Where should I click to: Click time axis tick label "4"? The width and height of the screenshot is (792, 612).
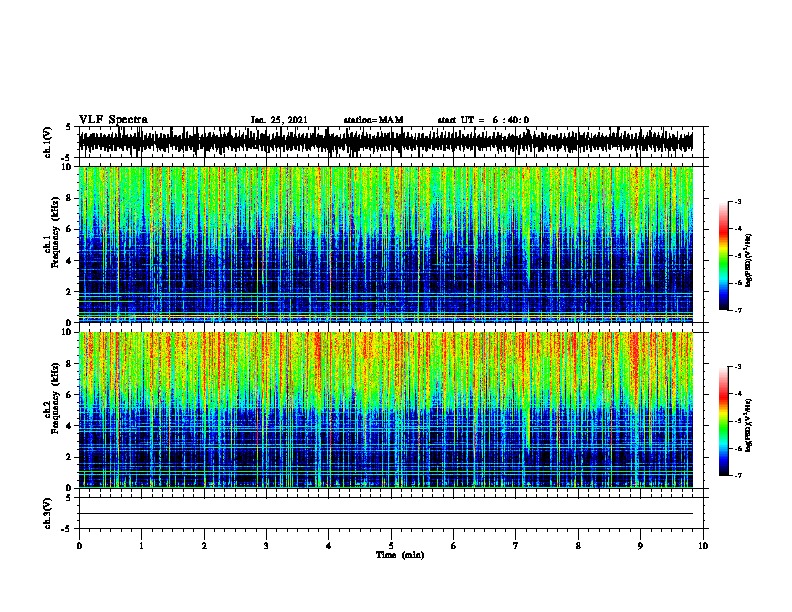click(329, 546)
